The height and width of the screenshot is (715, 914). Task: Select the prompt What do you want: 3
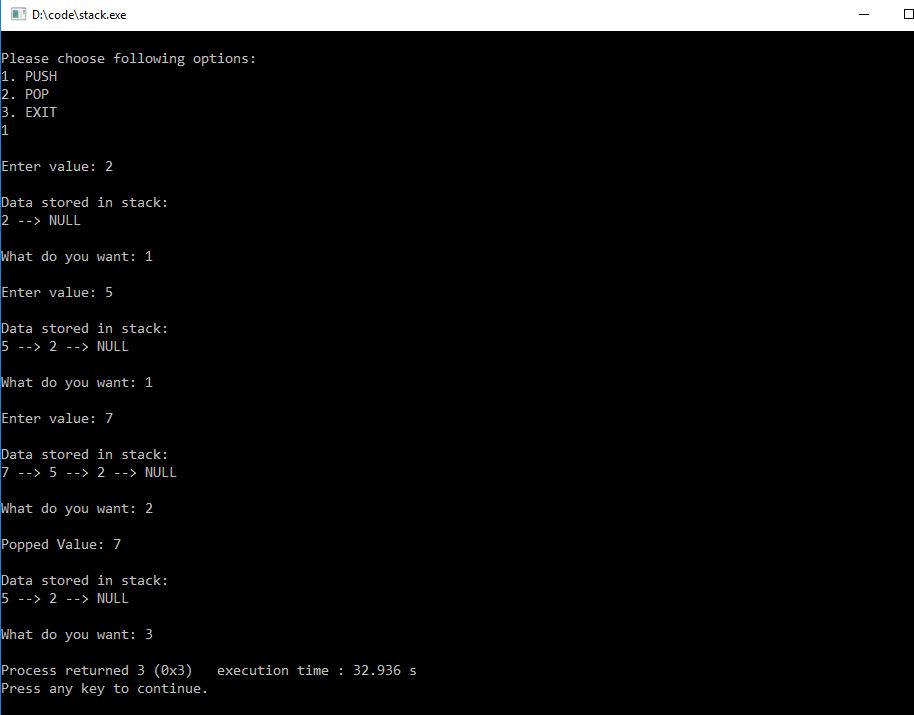click(x=77, y=634)
